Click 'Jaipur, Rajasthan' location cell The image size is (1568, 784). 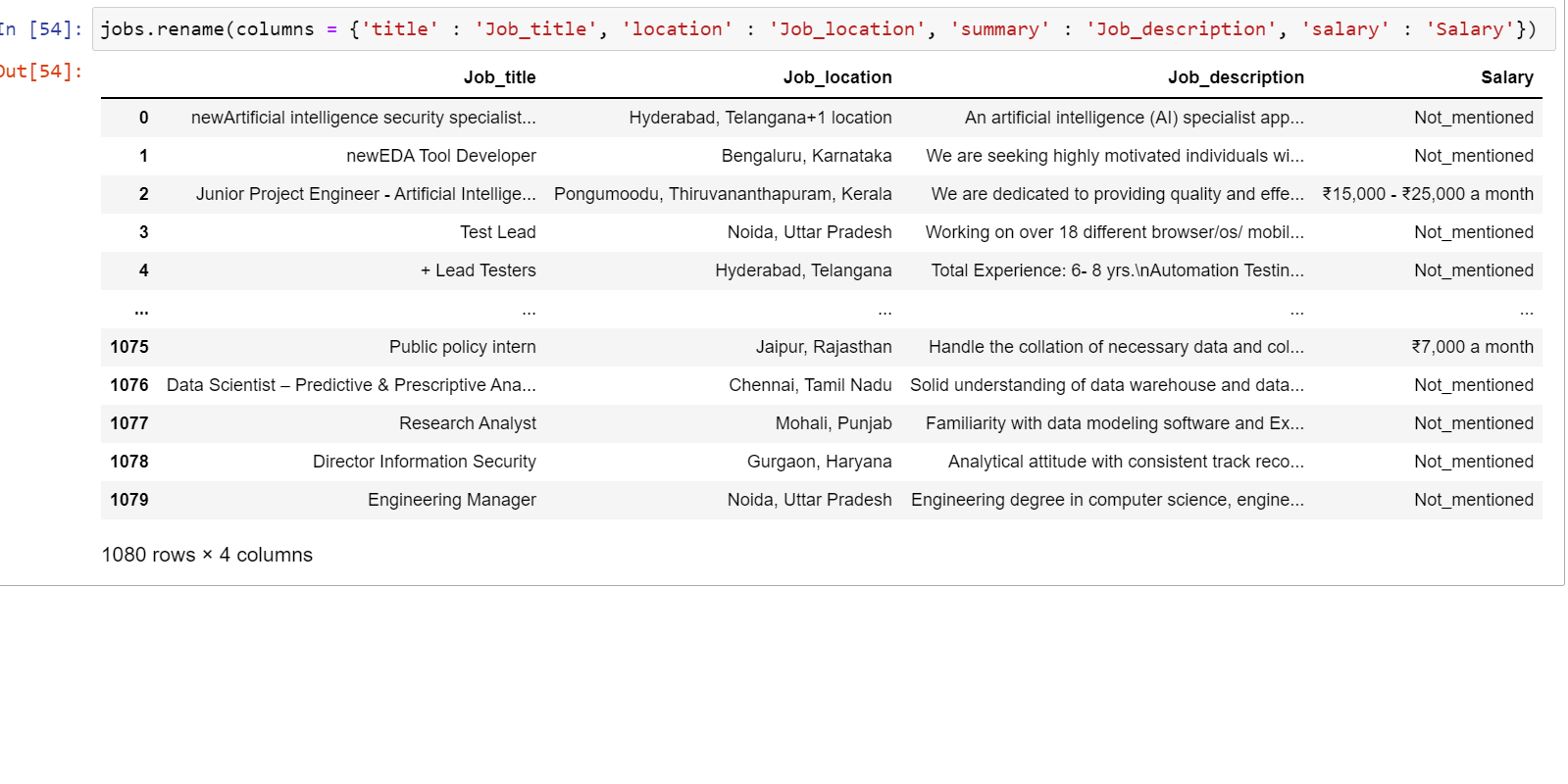tap(824, 347)
